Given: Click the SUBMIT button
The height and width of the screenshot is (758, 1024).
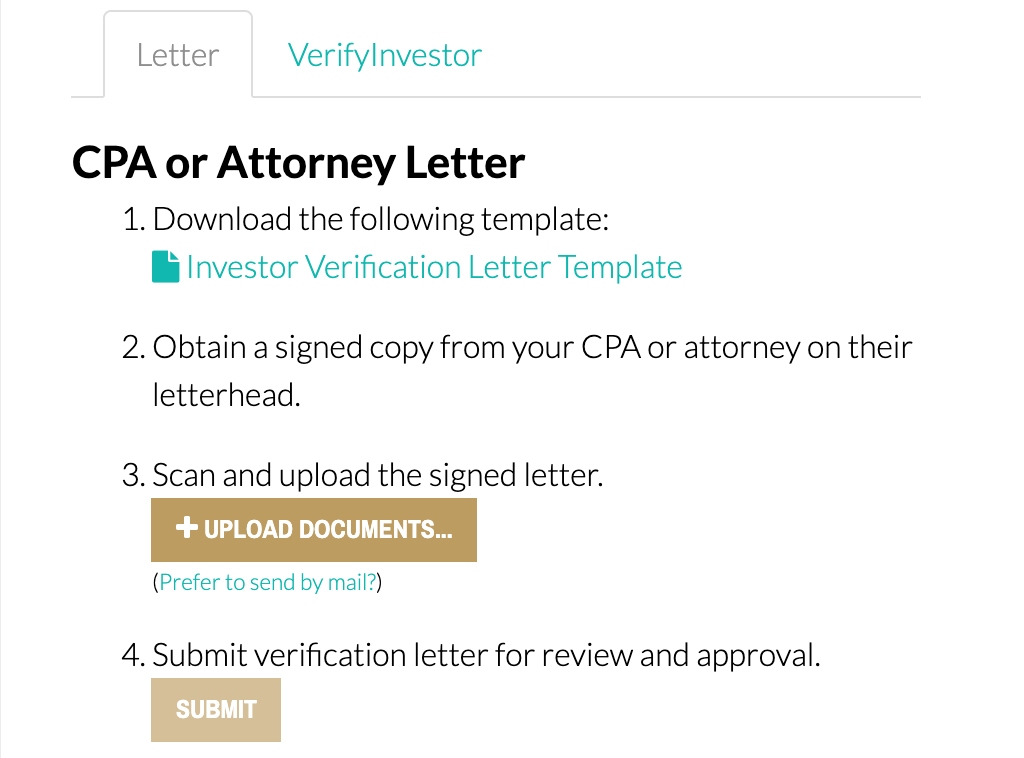Looking at the screenshot, I should tap(216, 710).
